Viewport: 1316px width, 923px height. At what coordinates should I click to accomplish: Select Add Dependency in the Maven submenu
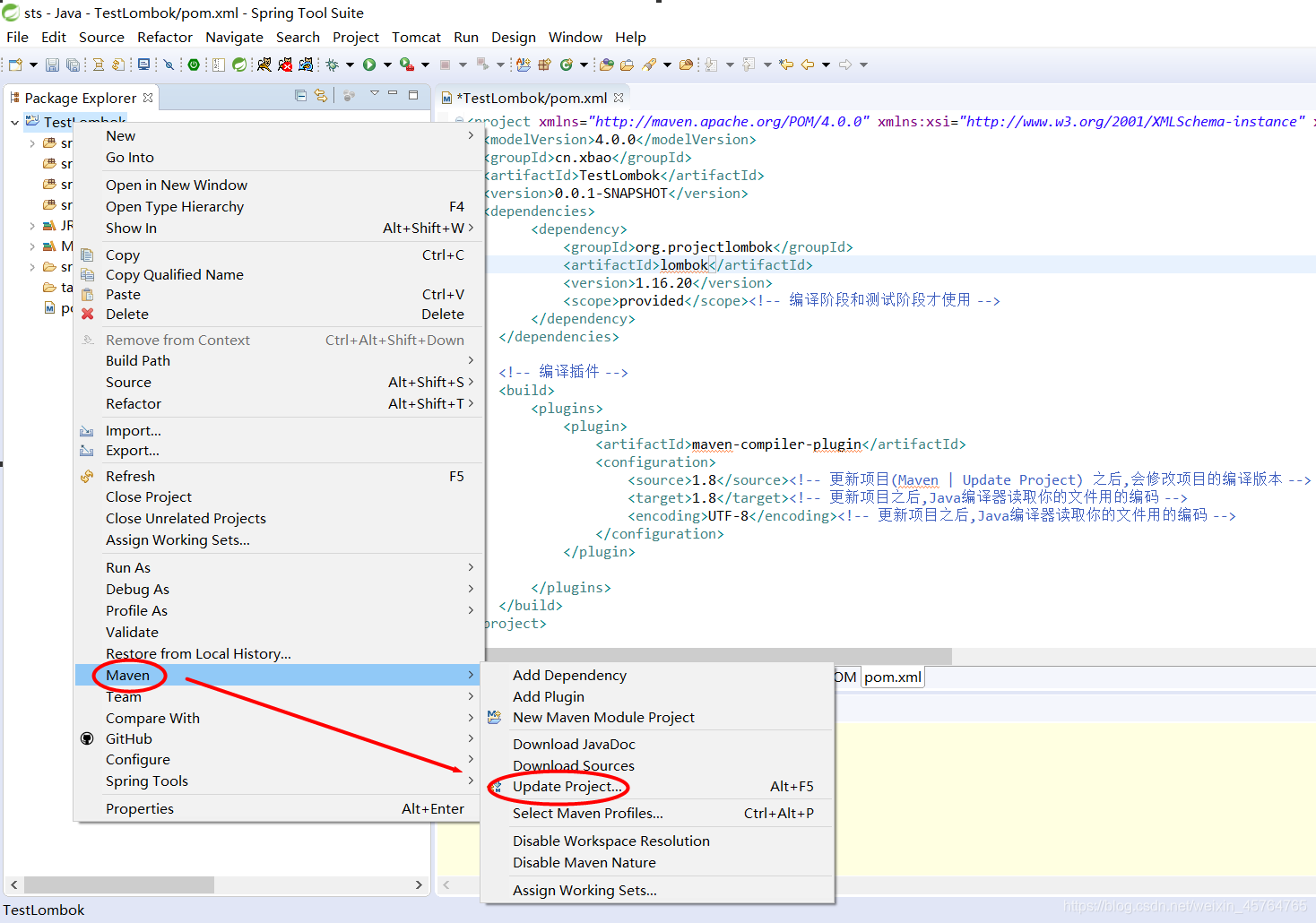tap(569, 675)
